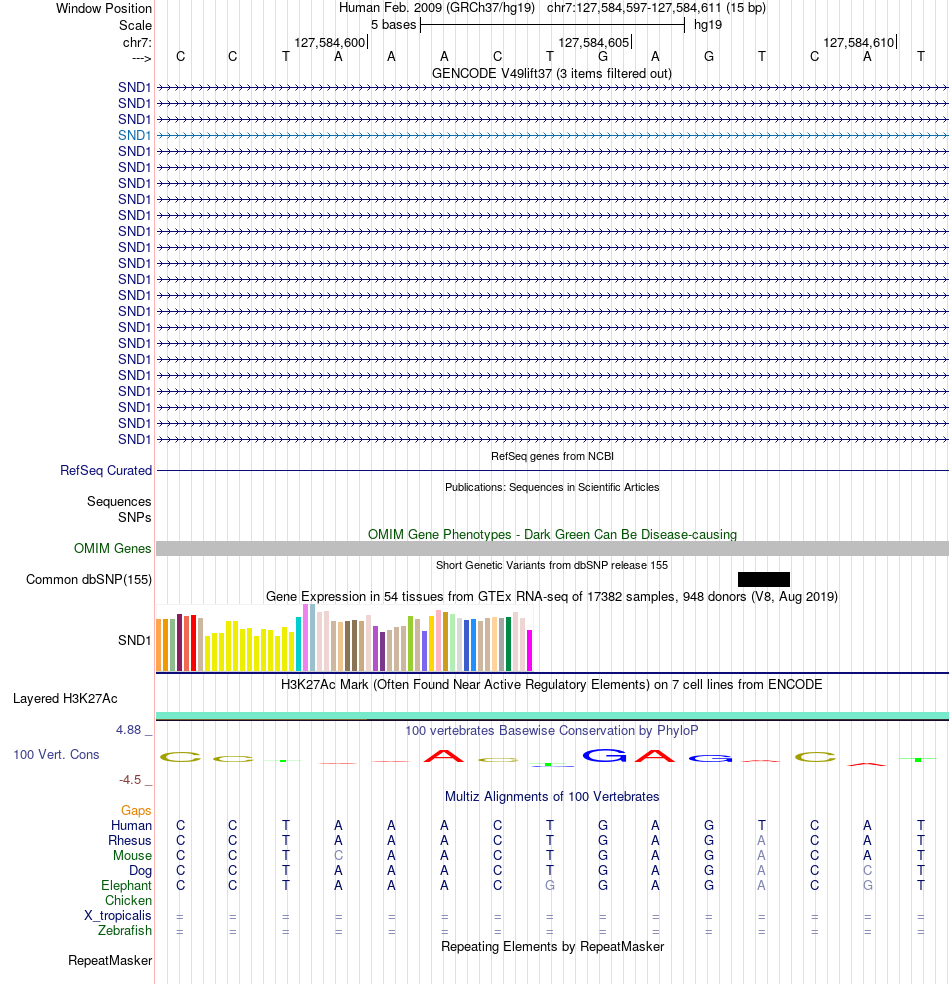Click the faded C base in Mouse row
Image resolution: width=950 pixels, height=984 pixels.
coord(338,855)
